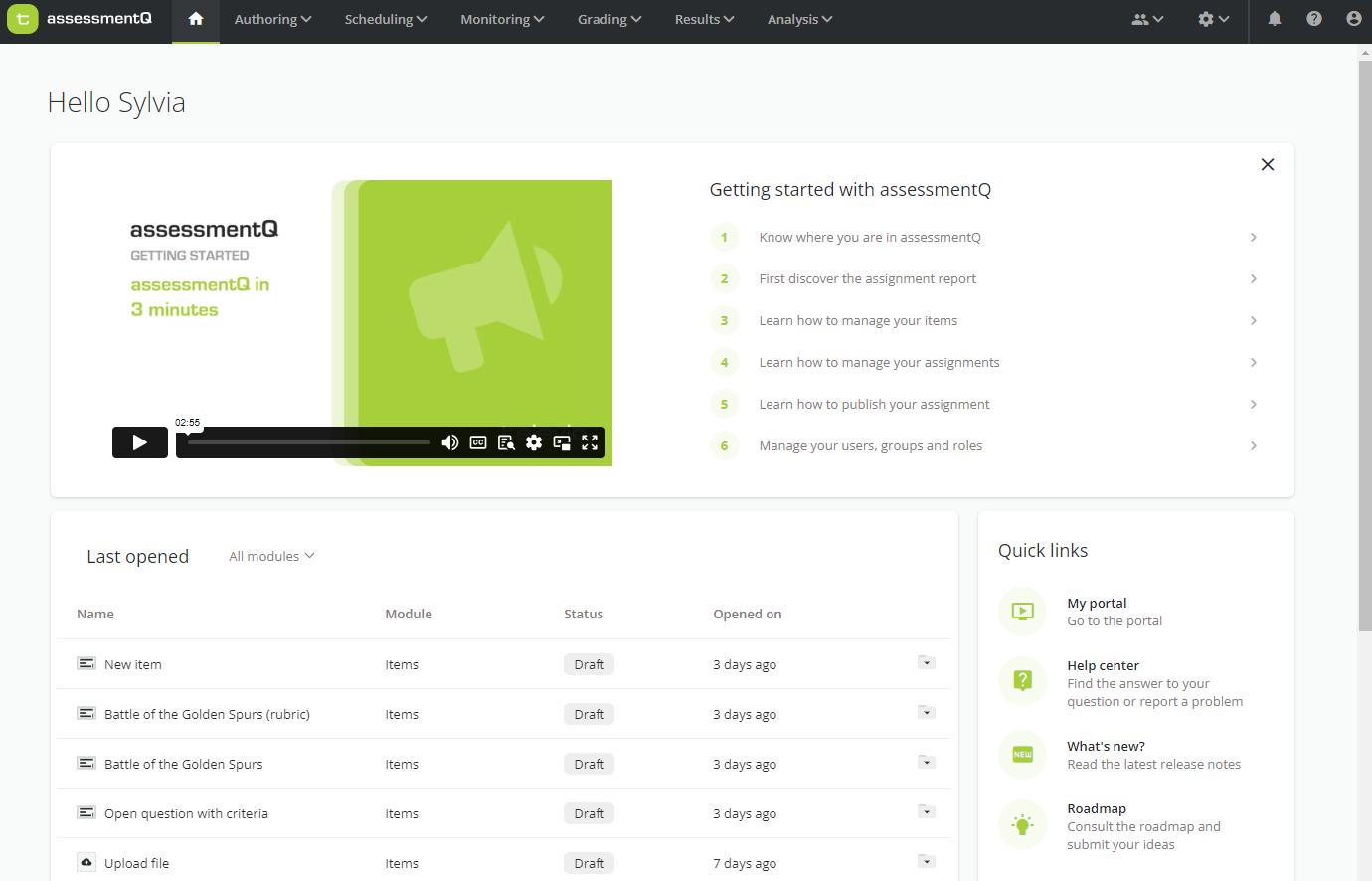Close the Getting started panel
Screen dimensions: 1372x881
[x=1268, y=165]
